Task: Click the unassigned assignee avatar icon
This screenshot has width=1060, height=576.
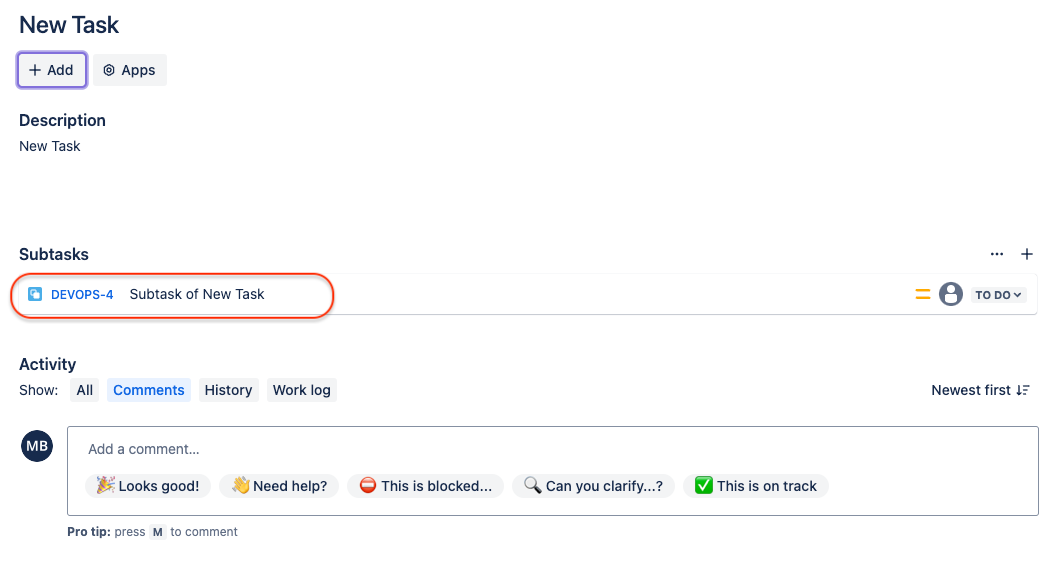Action: point(951,294)
